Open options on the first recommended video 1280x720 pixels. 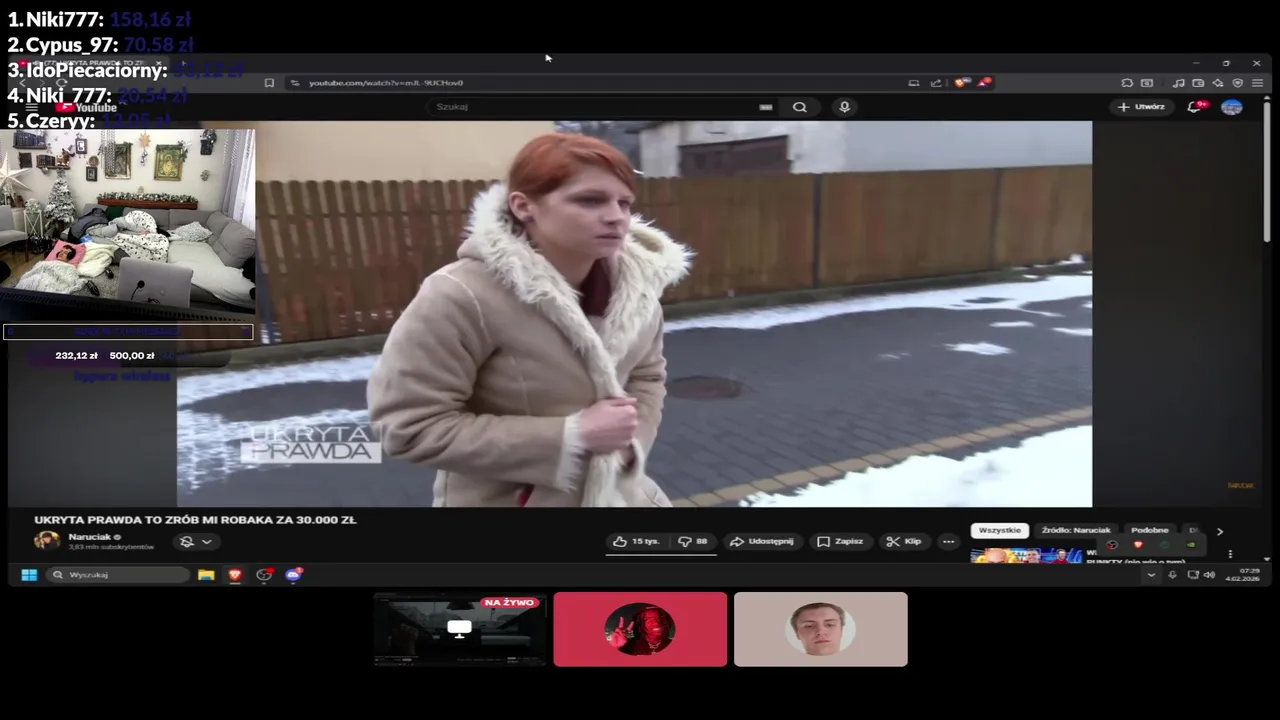click(1230, 553)
